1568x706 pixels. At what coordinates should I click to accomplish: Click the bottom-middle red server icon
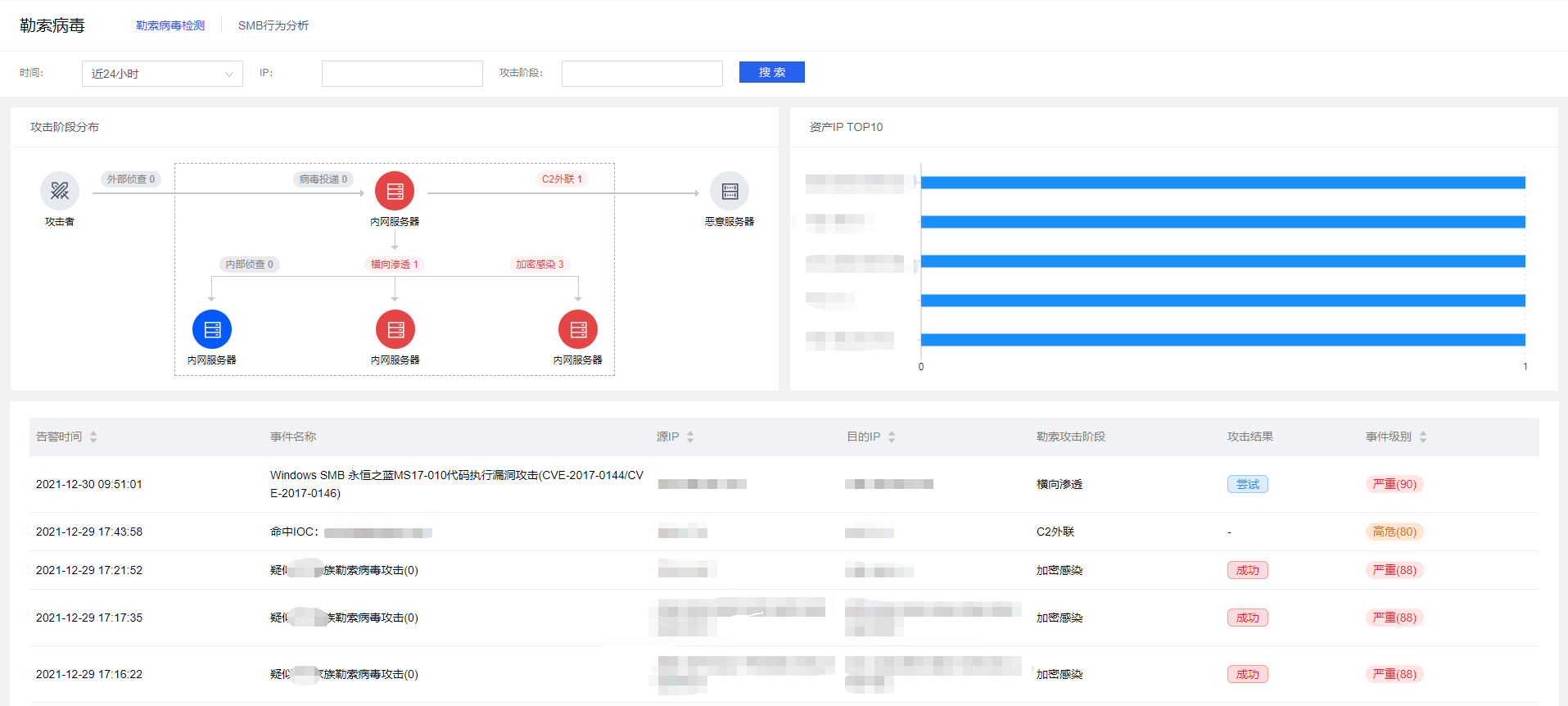[x=395, y=329]
